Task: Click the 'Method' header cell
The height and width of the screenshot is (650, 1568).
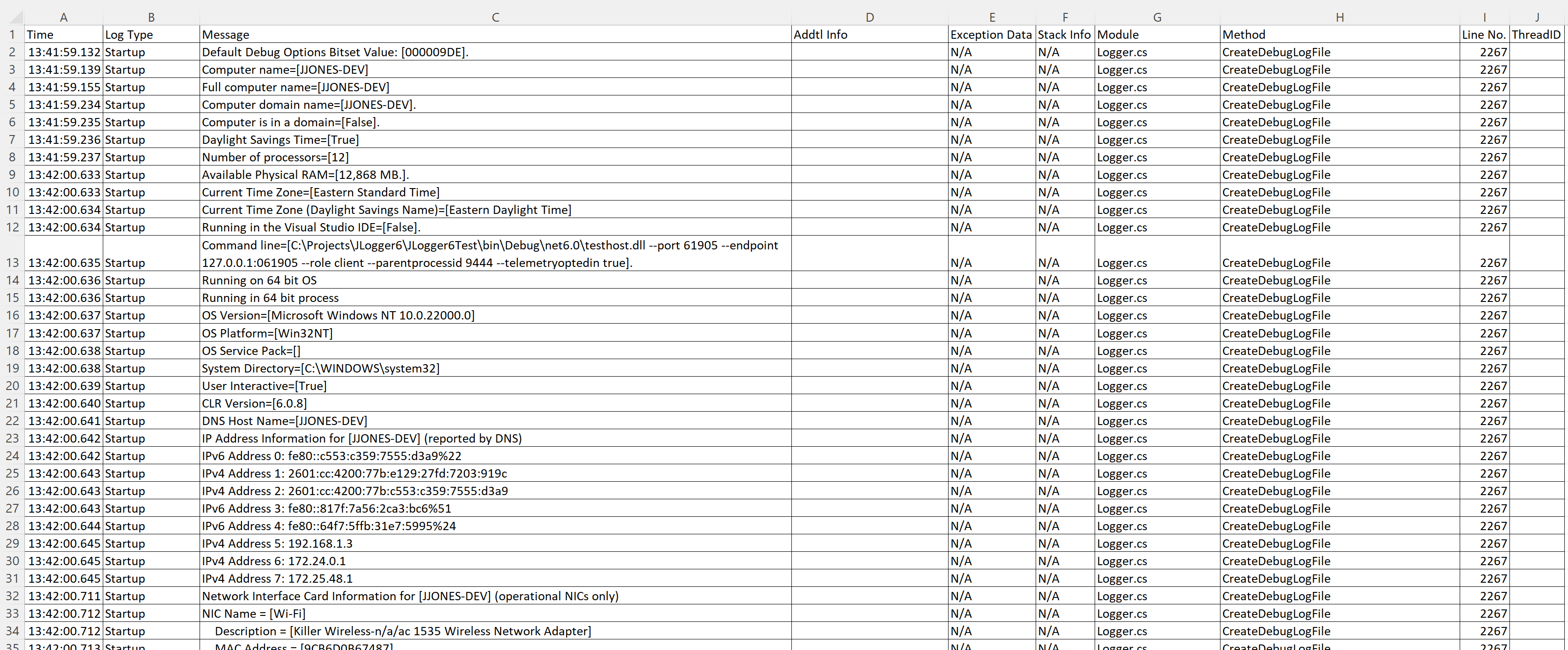Action: pyautogui.click(x=1340, y=34)
